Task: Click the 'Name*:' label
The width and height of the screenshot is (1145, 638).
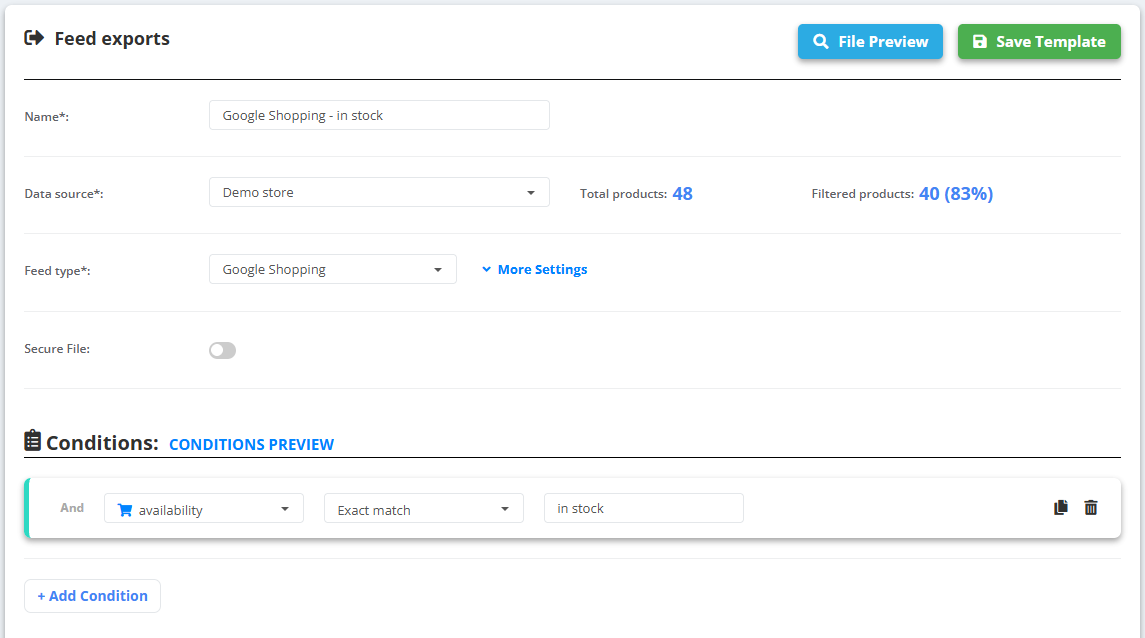Action: 46,117
